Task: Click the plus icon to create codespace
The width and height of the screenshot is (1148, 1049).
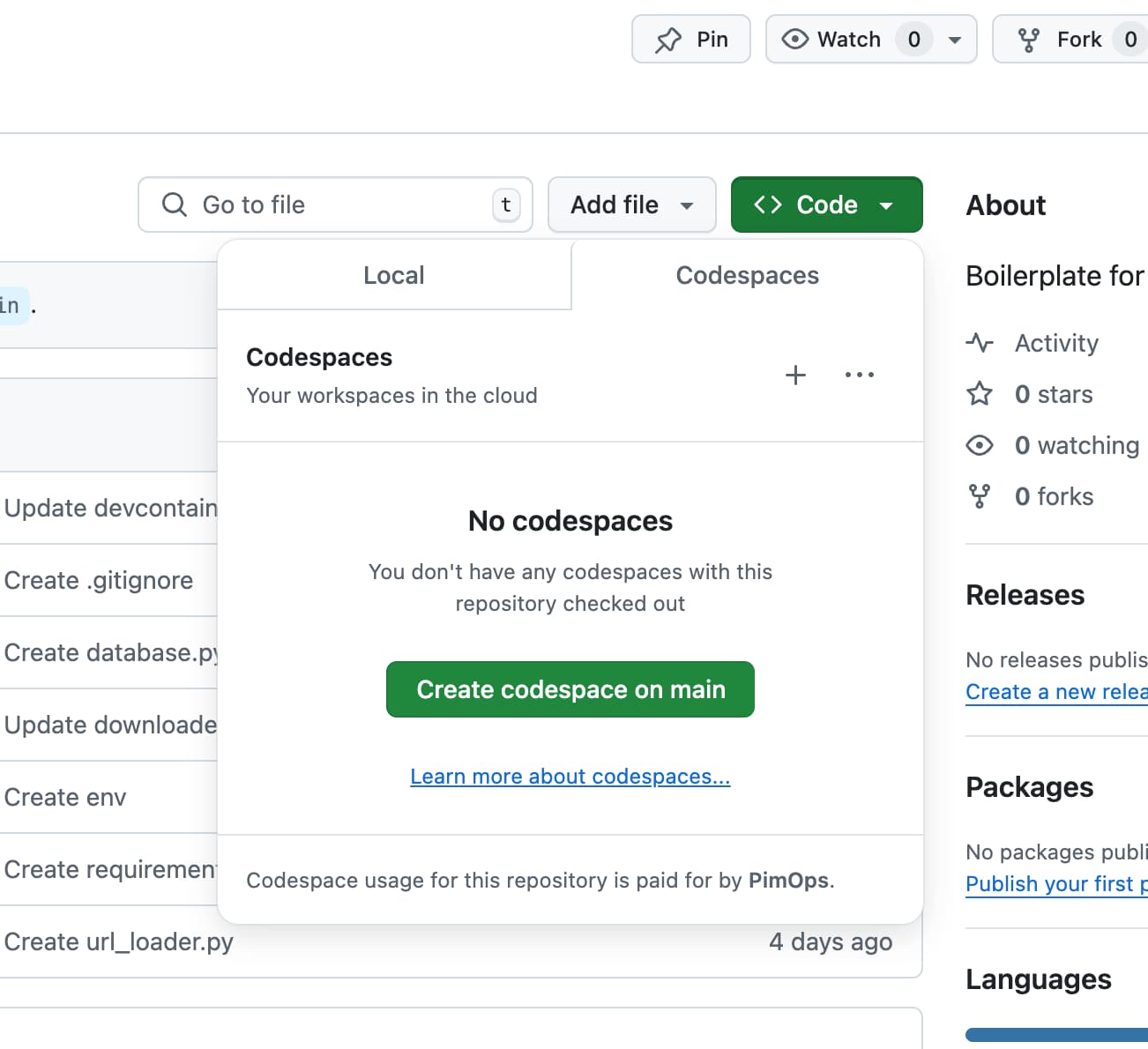Action: coord(795,375)
